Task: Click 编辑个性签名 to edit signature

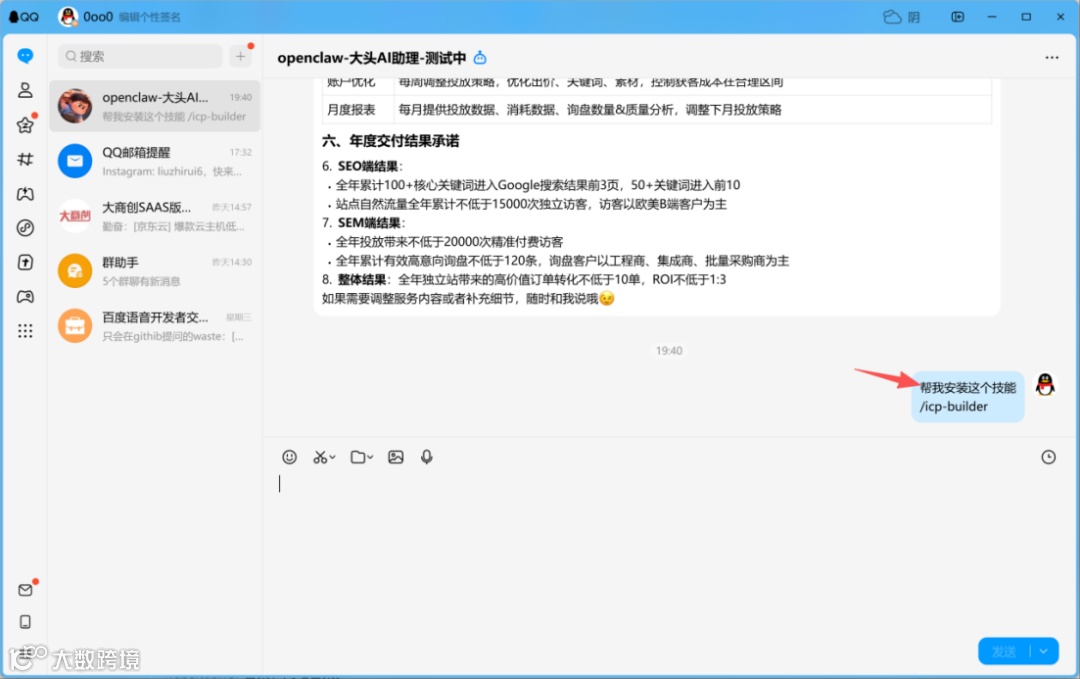Action: tap(149, 17)
